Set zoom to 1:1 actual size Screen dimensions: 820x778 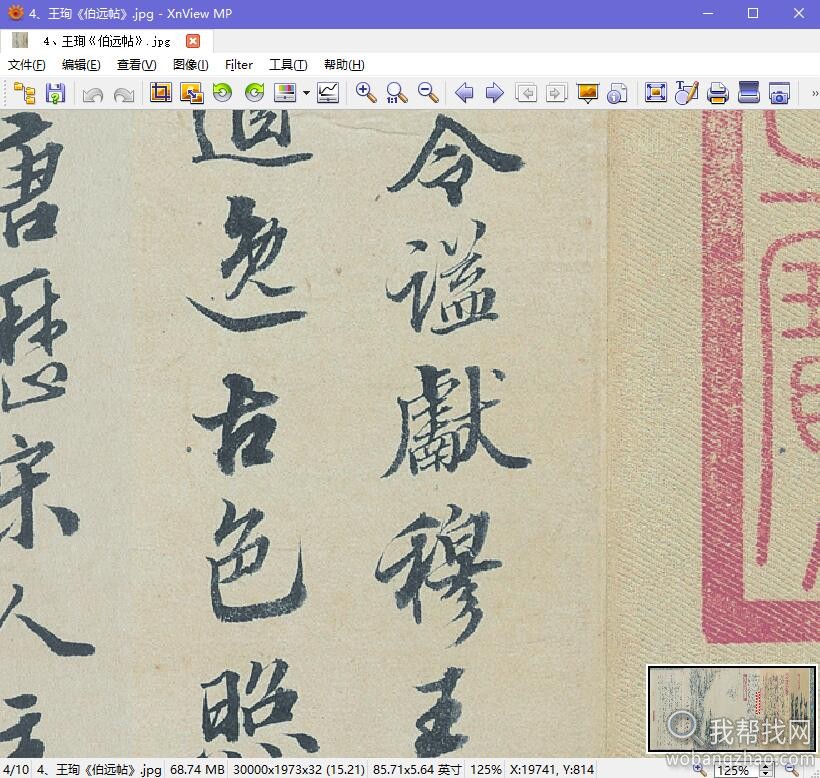pos(396,93)
